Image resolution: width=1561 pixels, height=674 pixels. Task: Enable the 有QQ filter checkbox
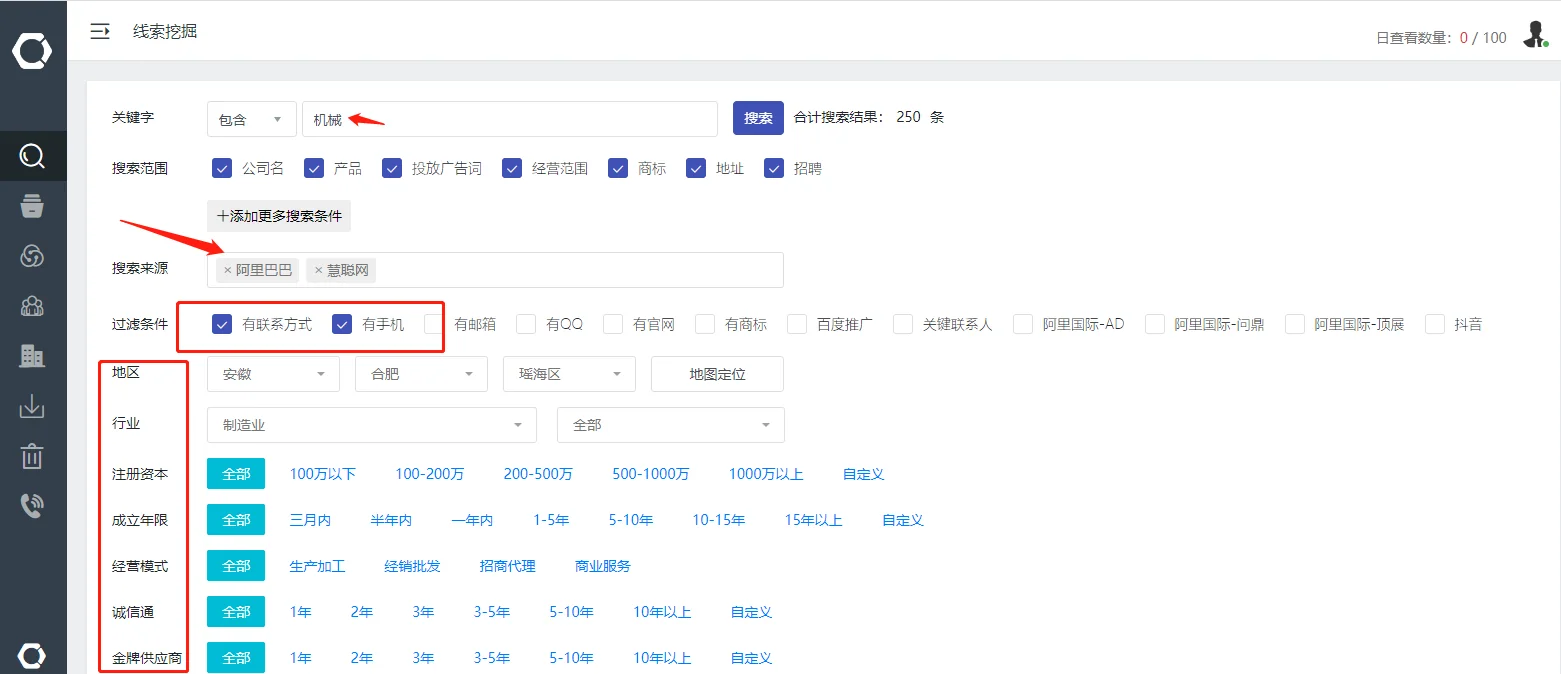526,324
